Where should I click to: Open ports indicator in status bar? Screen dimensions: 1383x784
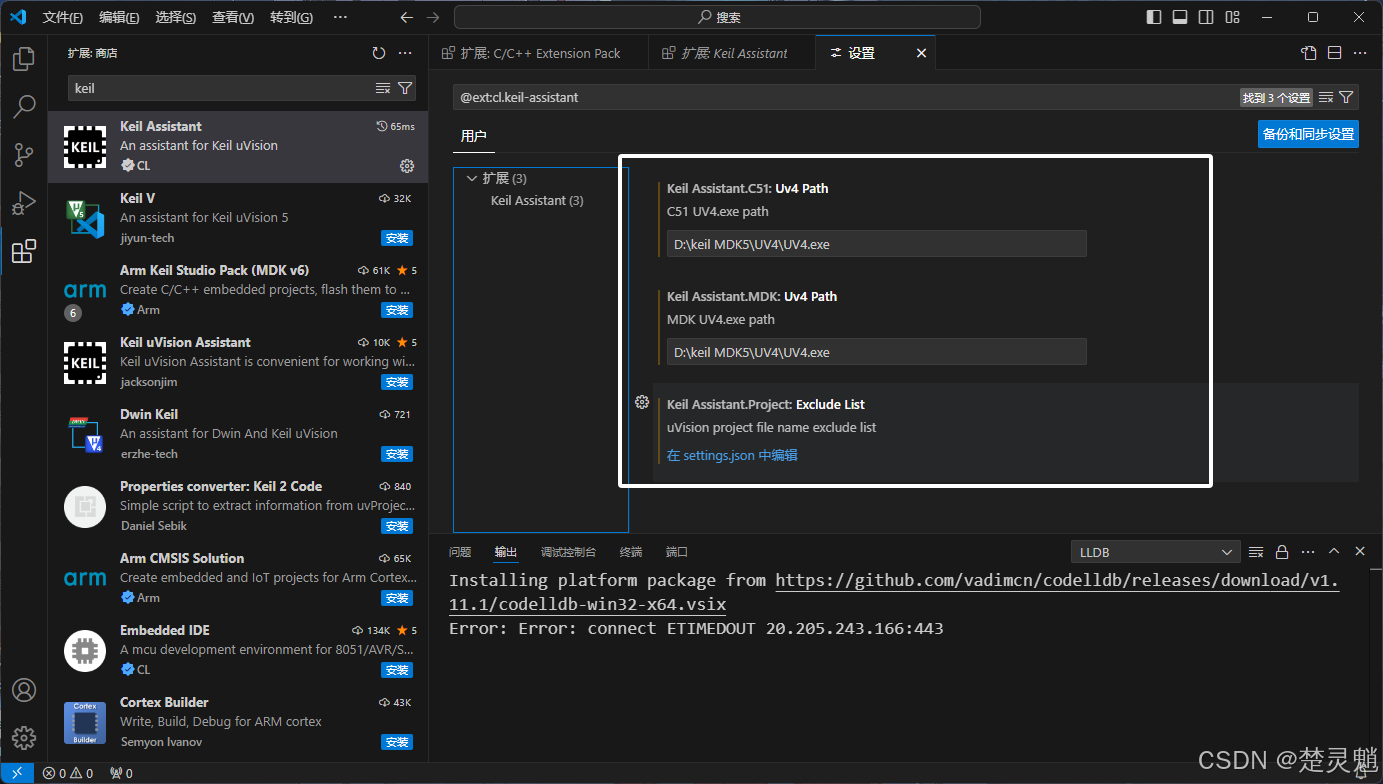(121, 773)
